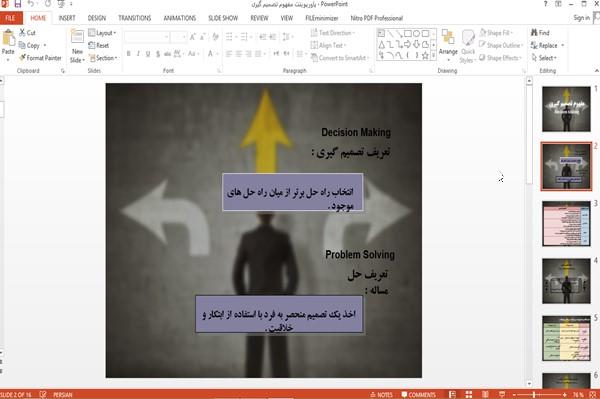Image resolution: width=600 pixels, height=399 pixels.
Task: Select slide 1 thumbnail
Action: (x=566, y=109)
